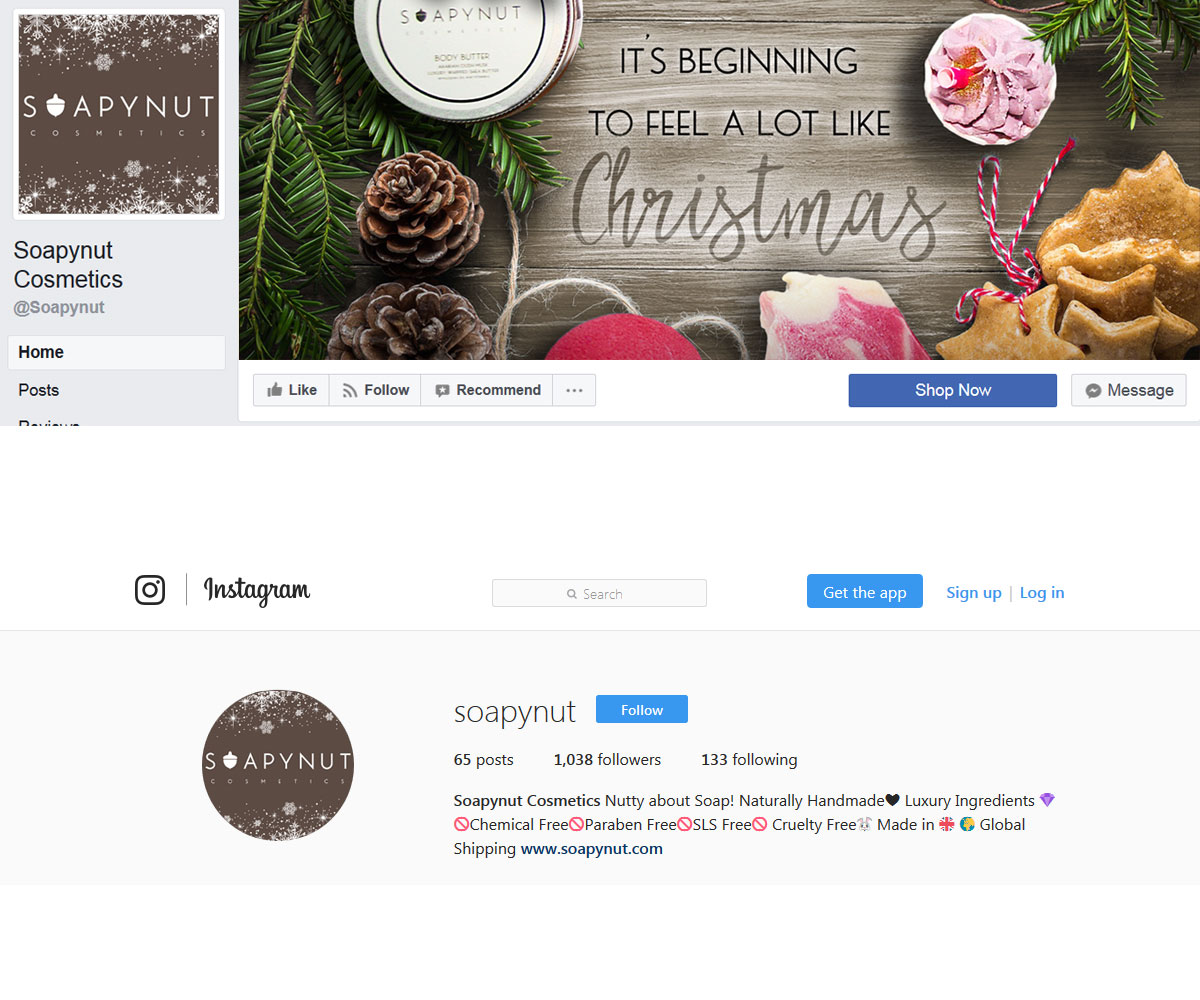Open the Log in link
Screen dimensions: 1200x1000
(x=1042, y=592)
